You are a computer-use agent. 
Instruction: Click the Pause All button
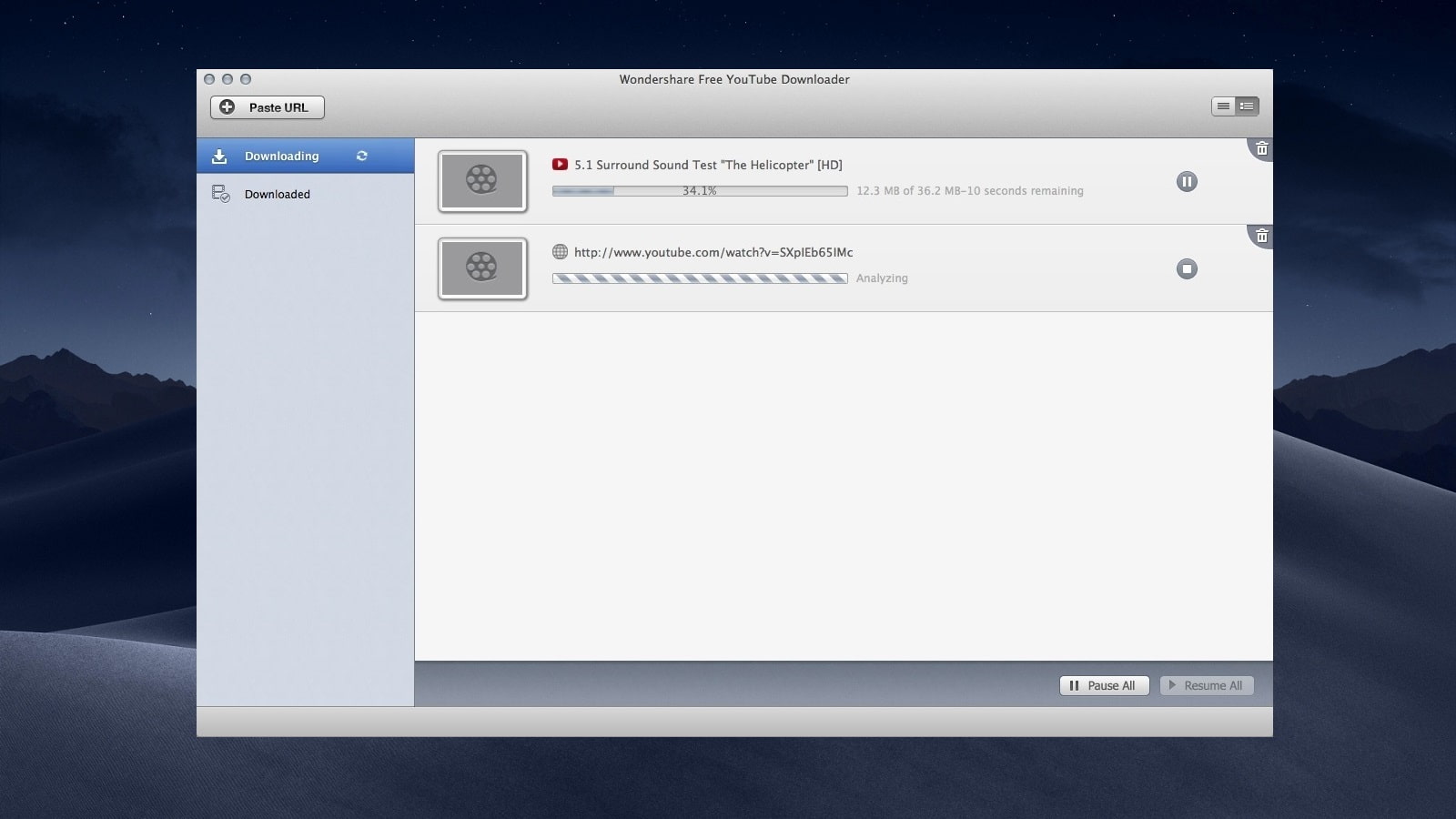pyautogui.click(x=1104, y=685)
